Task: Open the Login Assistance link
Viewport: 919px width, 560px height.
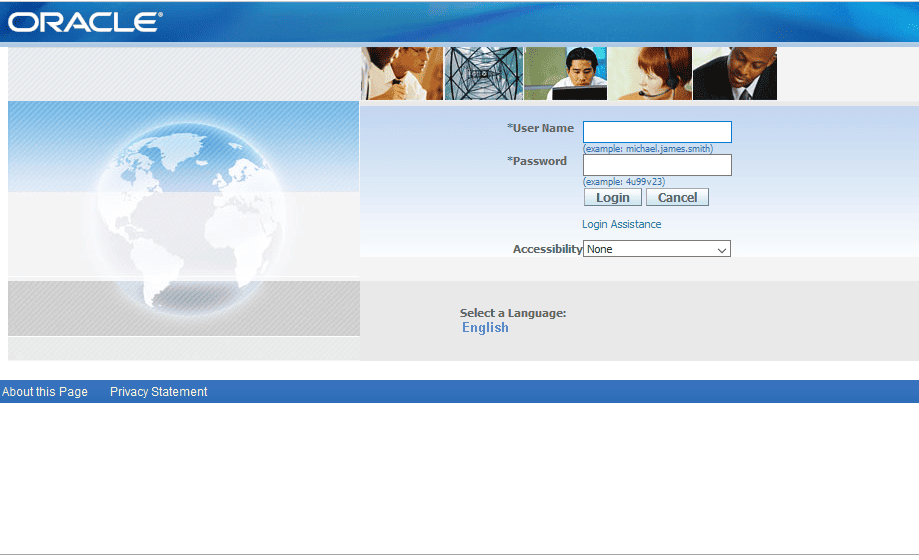Action: coord(621,224)
